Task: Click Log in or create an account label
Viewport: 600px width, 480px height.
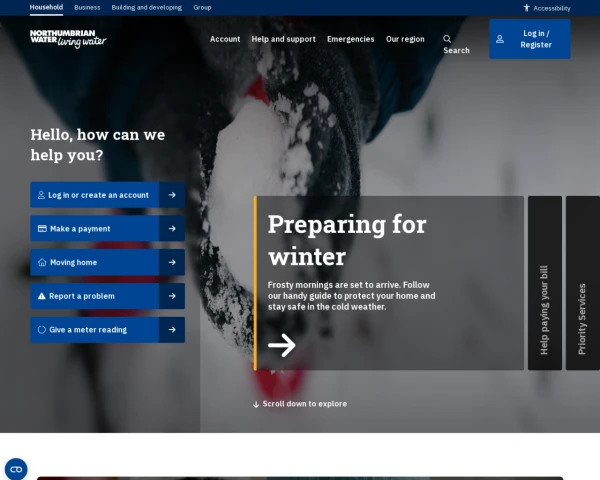Action: coord(98,195)
